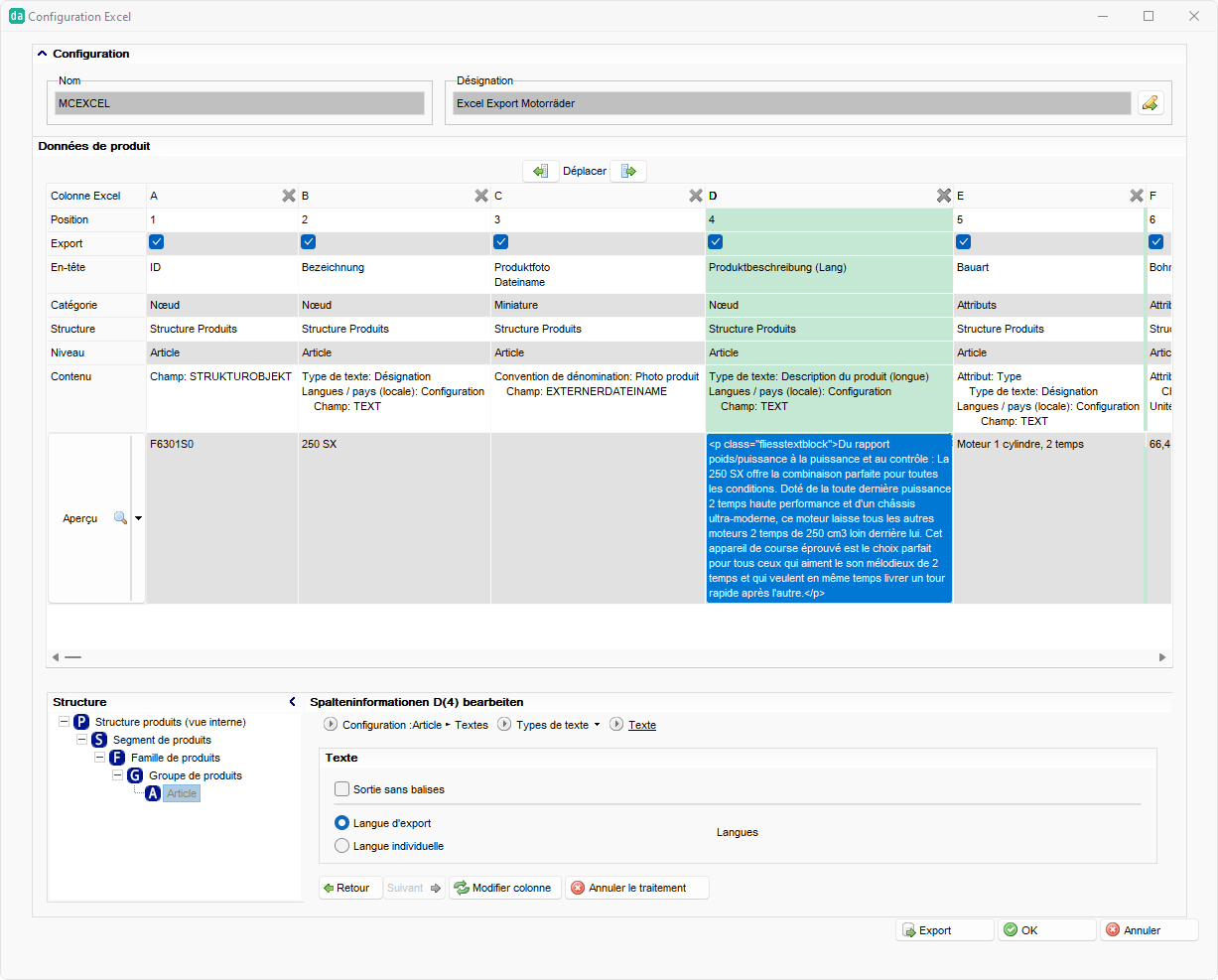Screen dimensions: 1218x980
Task: Click Retour button
Action: 350,888
